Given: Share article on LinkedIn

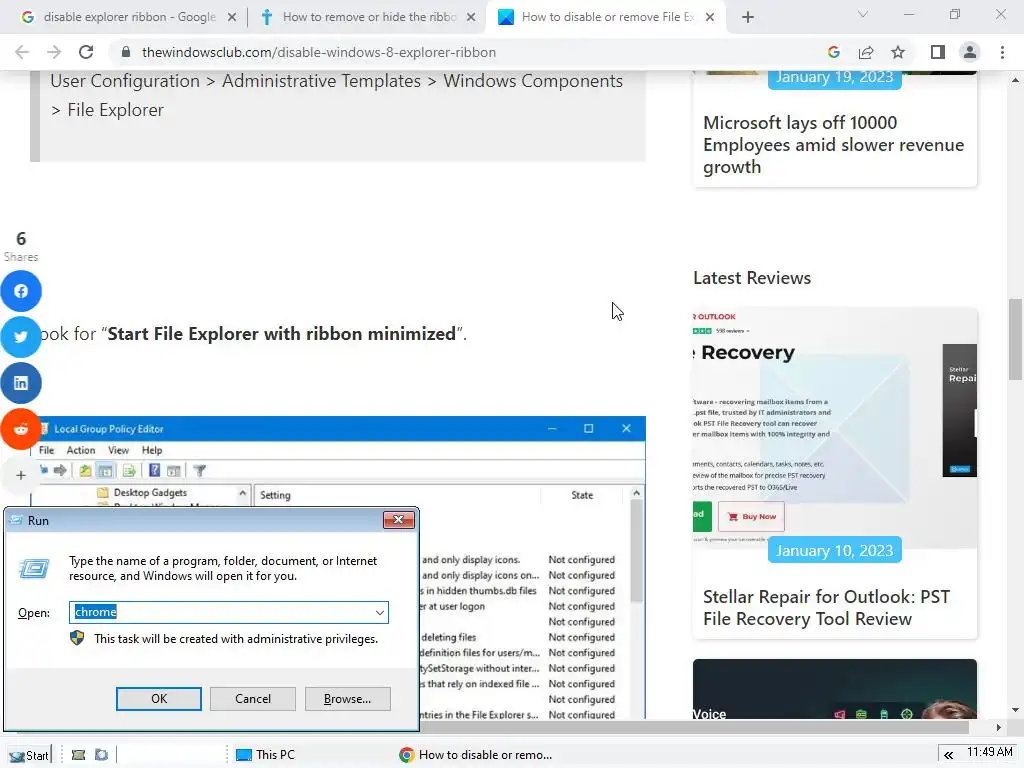Looking at the screenshot, I should (21, 383).
